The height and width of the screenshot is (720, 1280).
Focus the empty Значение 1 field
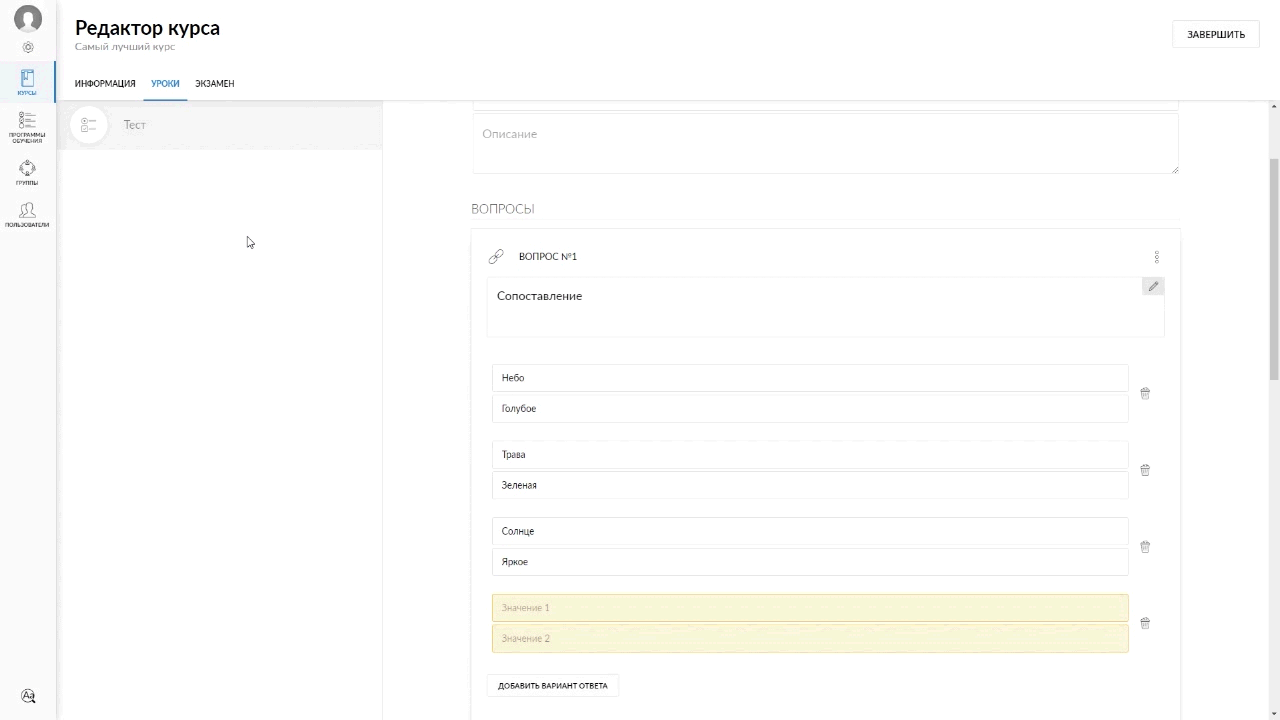click(x=810, y=608)
